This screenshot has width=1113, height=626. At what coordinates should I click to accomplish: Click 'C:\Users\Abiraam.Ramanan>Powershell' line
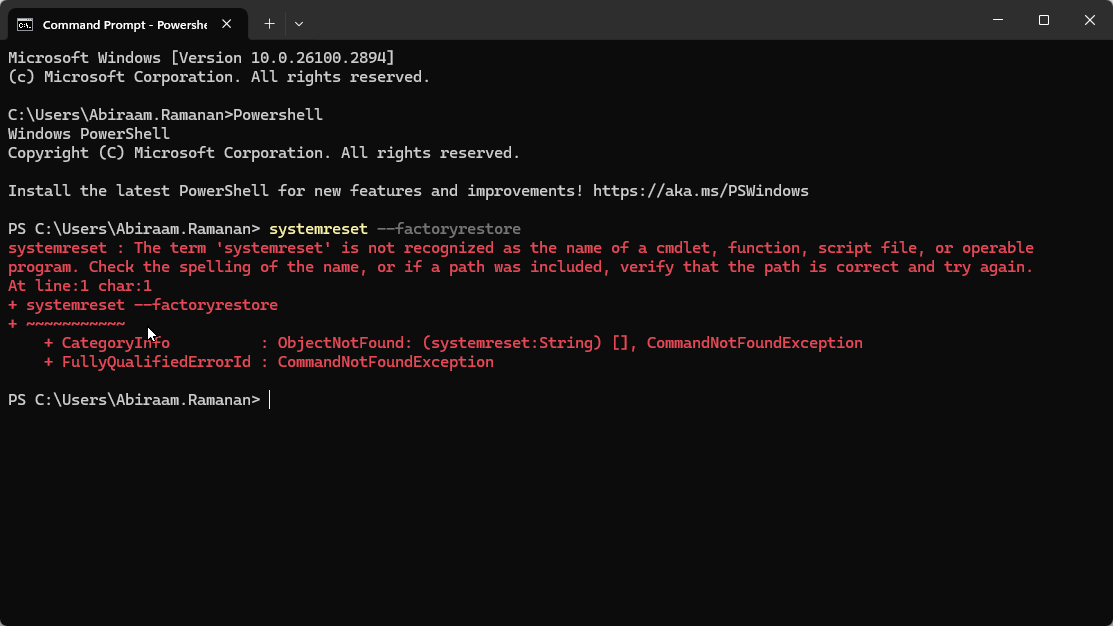(165, 115)
